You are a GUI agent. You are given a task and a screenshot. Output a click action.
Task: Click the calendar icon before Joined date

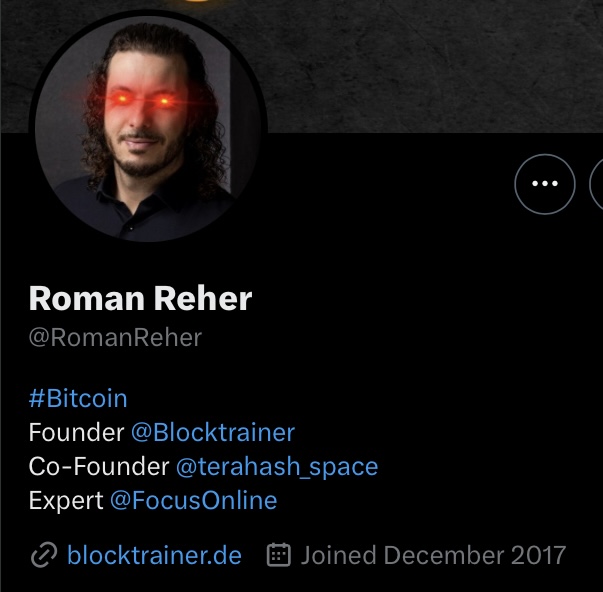pyautogui.click(x=279, y=555)
